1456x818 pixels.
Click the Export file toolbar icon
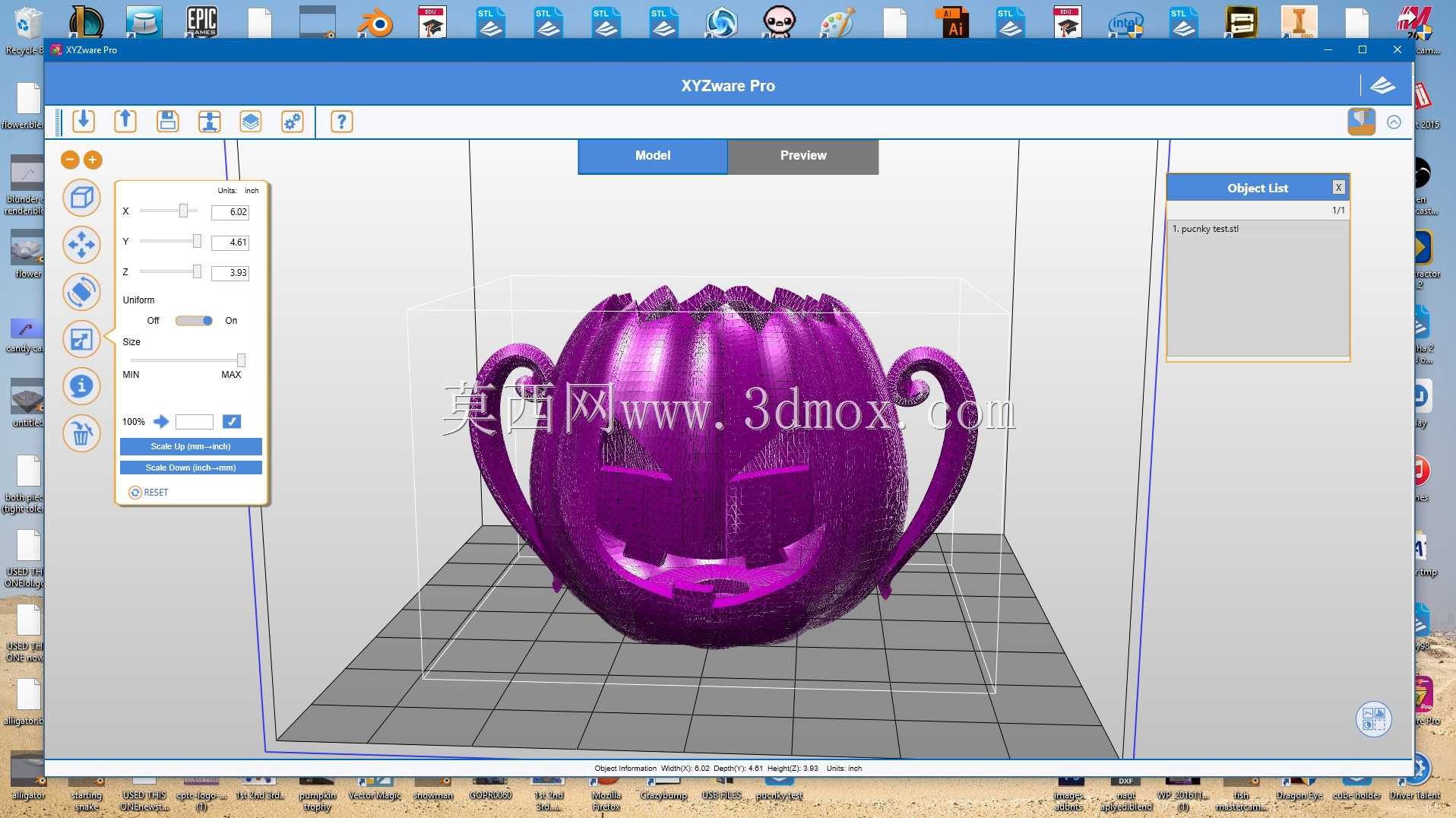125,122
